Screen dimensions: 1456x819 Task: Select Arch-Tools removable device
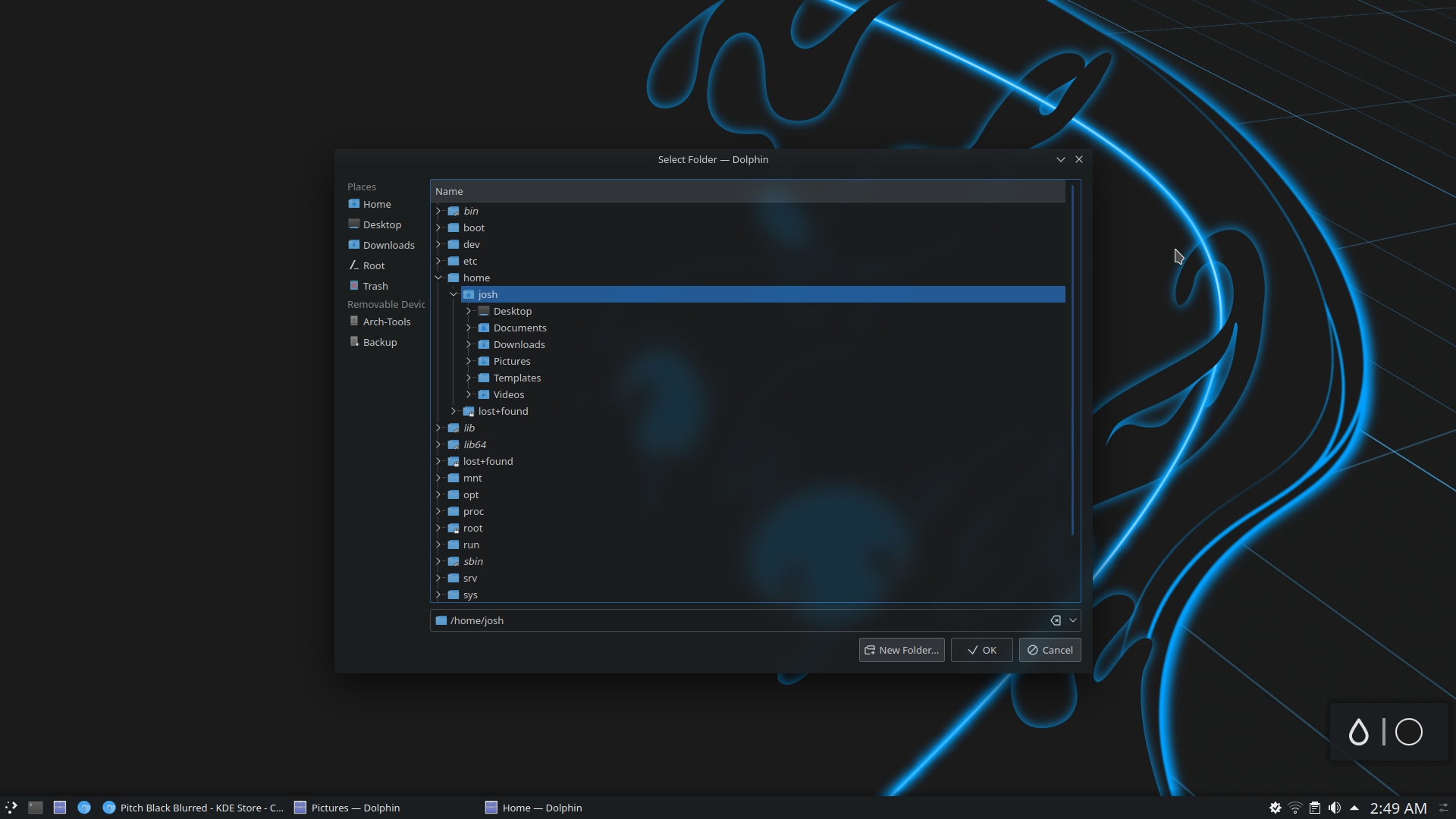[x=380, y=322]
